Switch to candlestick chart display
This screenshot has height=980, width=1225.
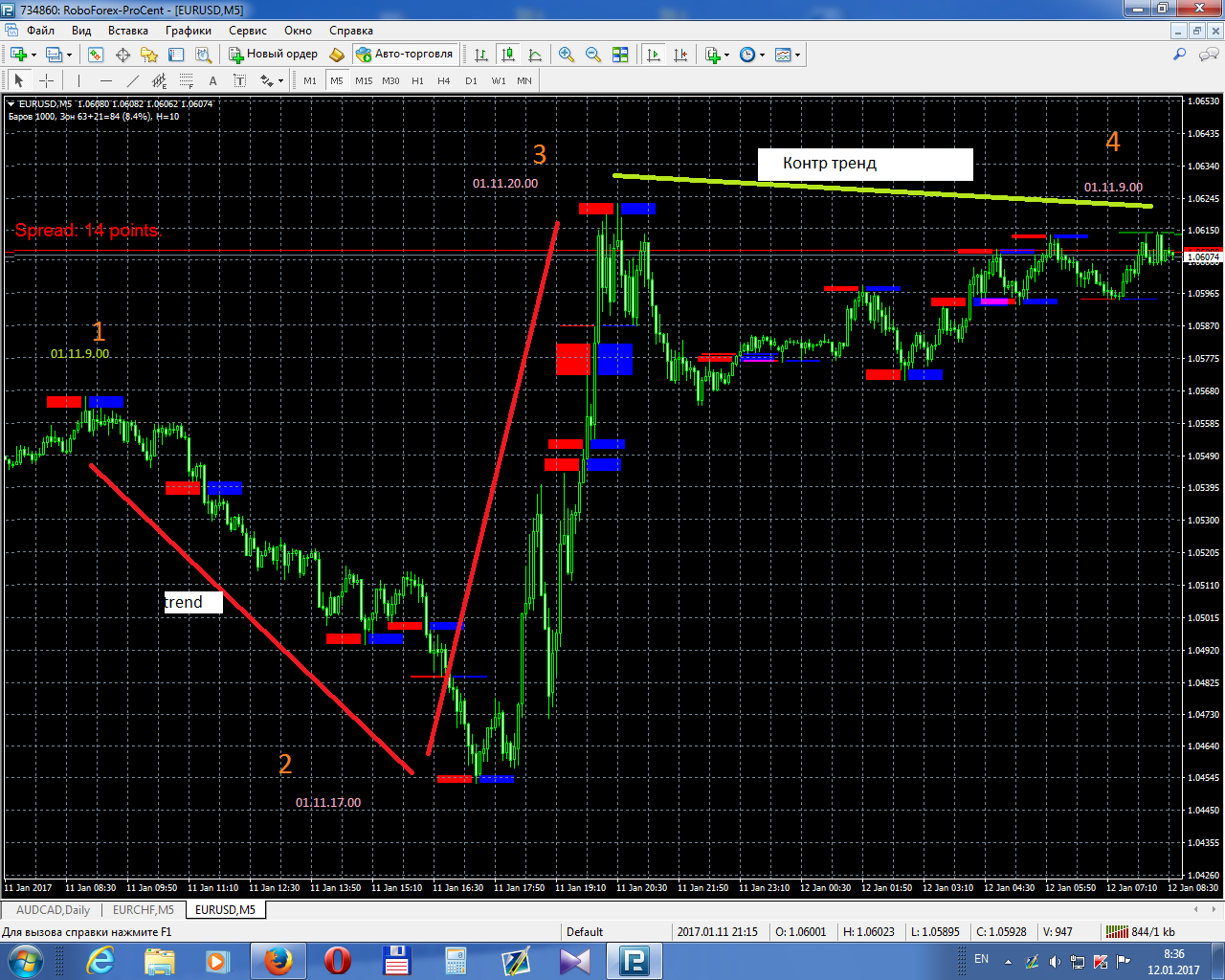(508, 55)
